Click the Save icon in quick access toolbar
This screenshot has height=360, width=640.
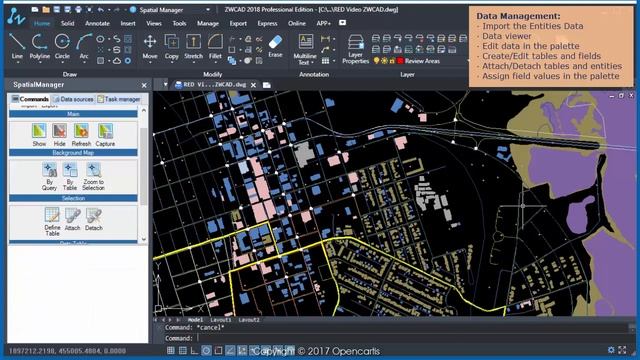tap(57, 9)
